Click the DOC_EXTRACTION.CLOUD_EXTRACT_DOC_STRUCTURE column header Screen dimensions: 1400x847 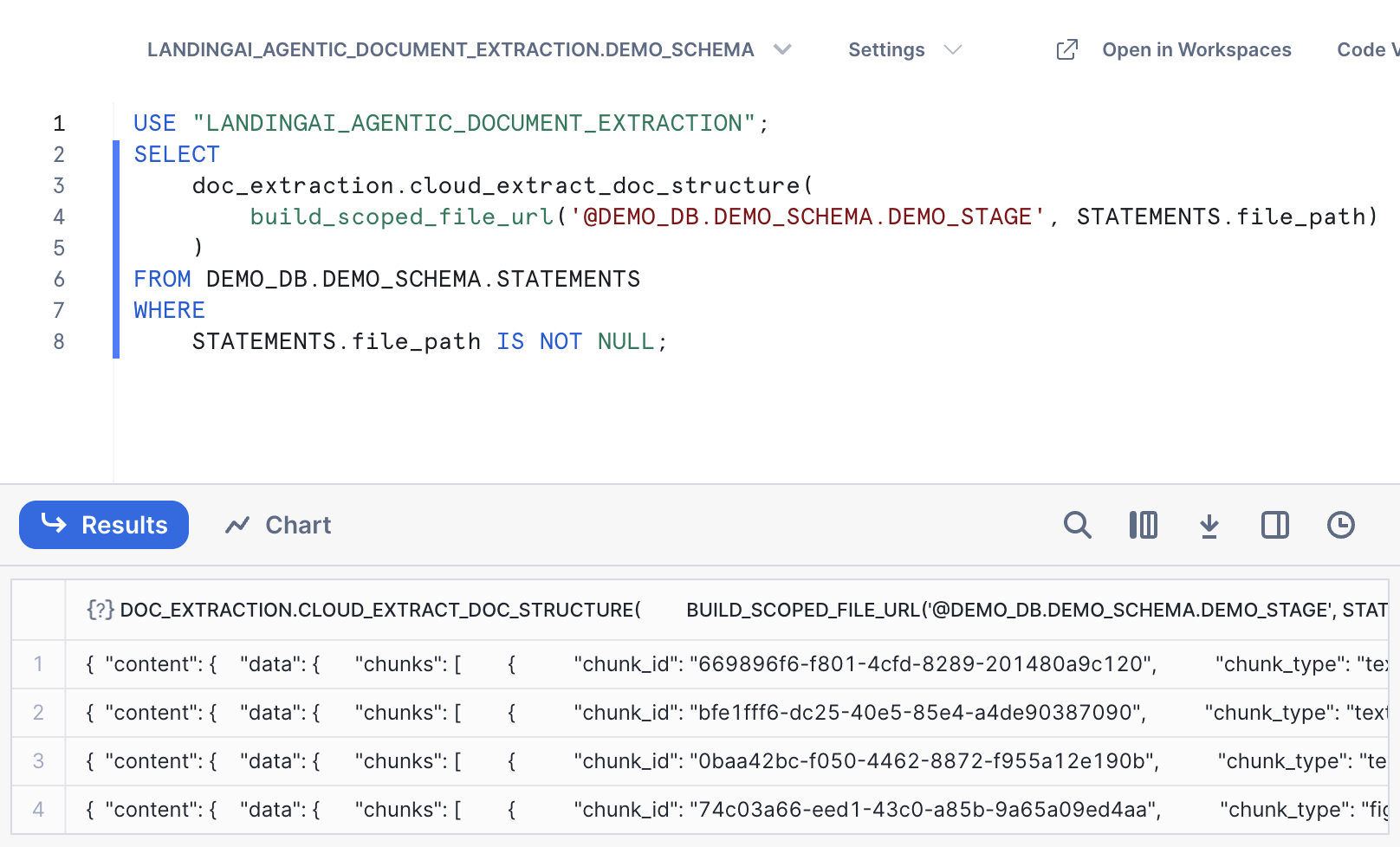click(x=727, y=610)
